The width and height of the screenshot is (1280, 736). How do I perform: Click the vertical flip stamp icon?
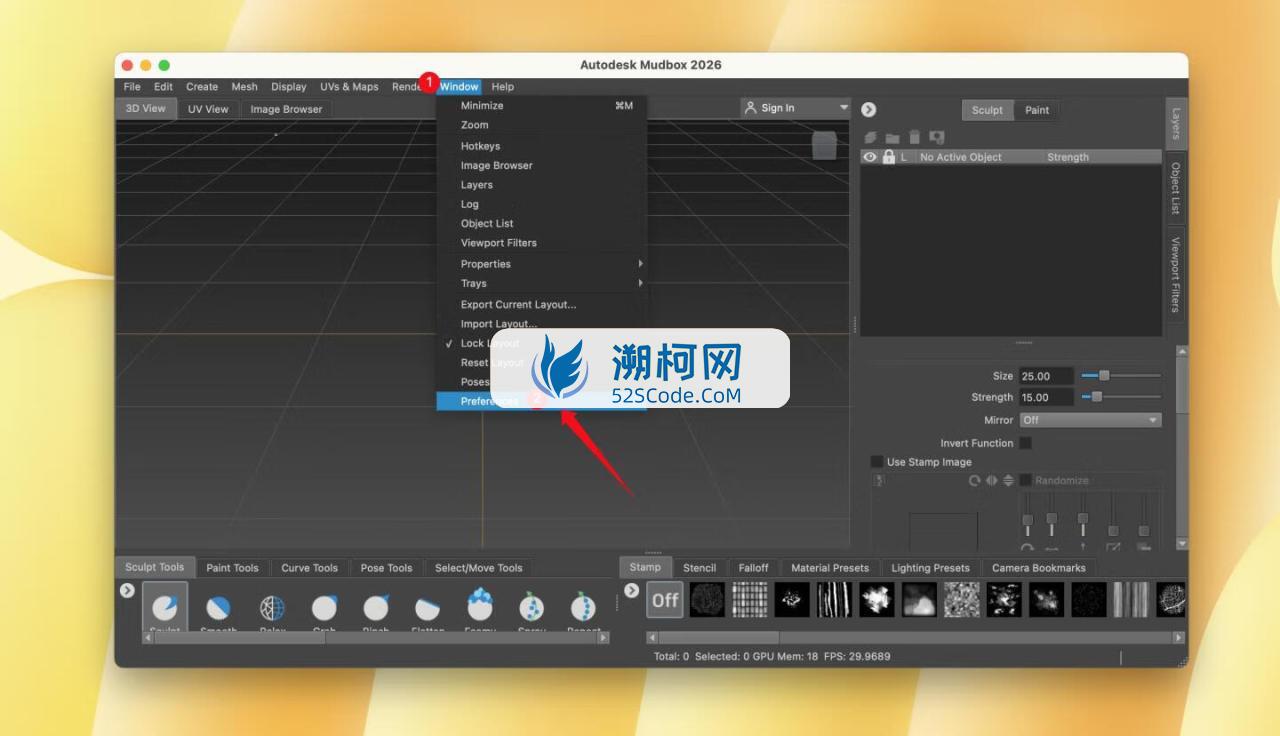[x=1008, y=481]
